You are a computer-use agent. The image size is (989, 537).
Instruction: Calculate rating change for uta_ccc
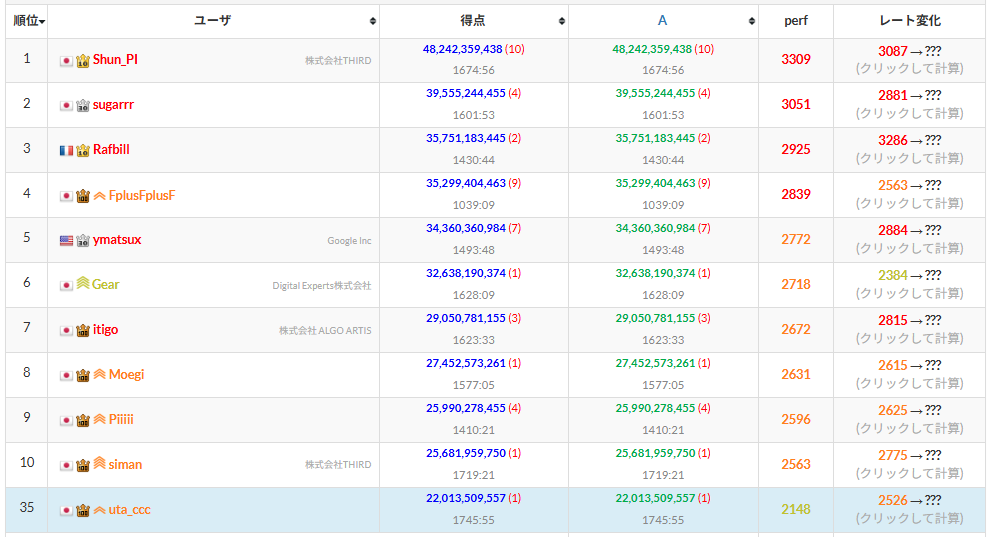coord(910,519)
